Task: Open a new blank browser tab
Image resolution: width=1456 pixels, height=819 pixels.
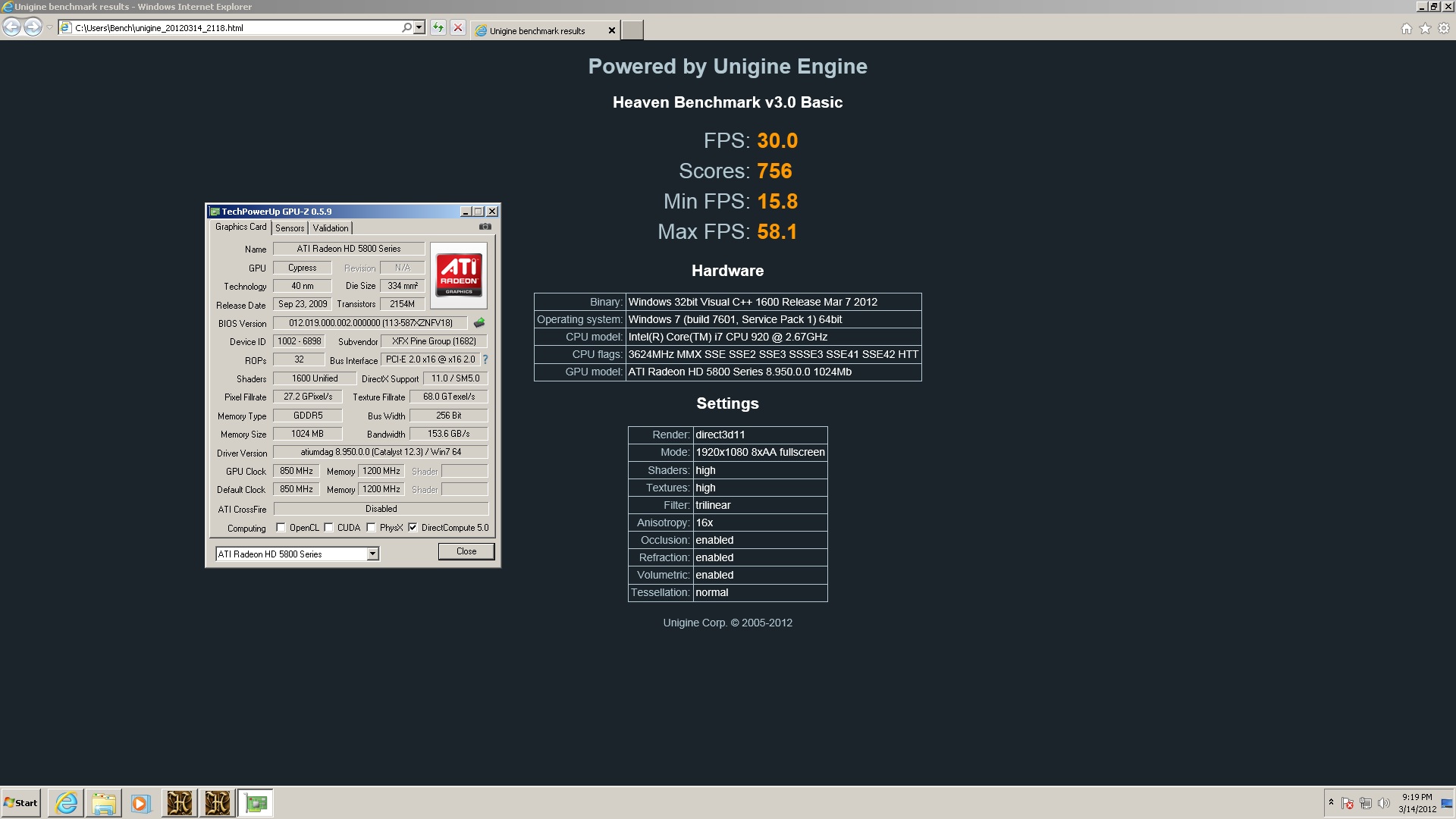Action: tap(632, 30)
